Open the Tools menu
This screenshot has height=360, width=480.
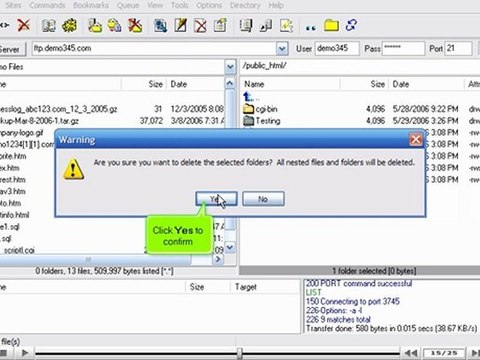(180, 5)
